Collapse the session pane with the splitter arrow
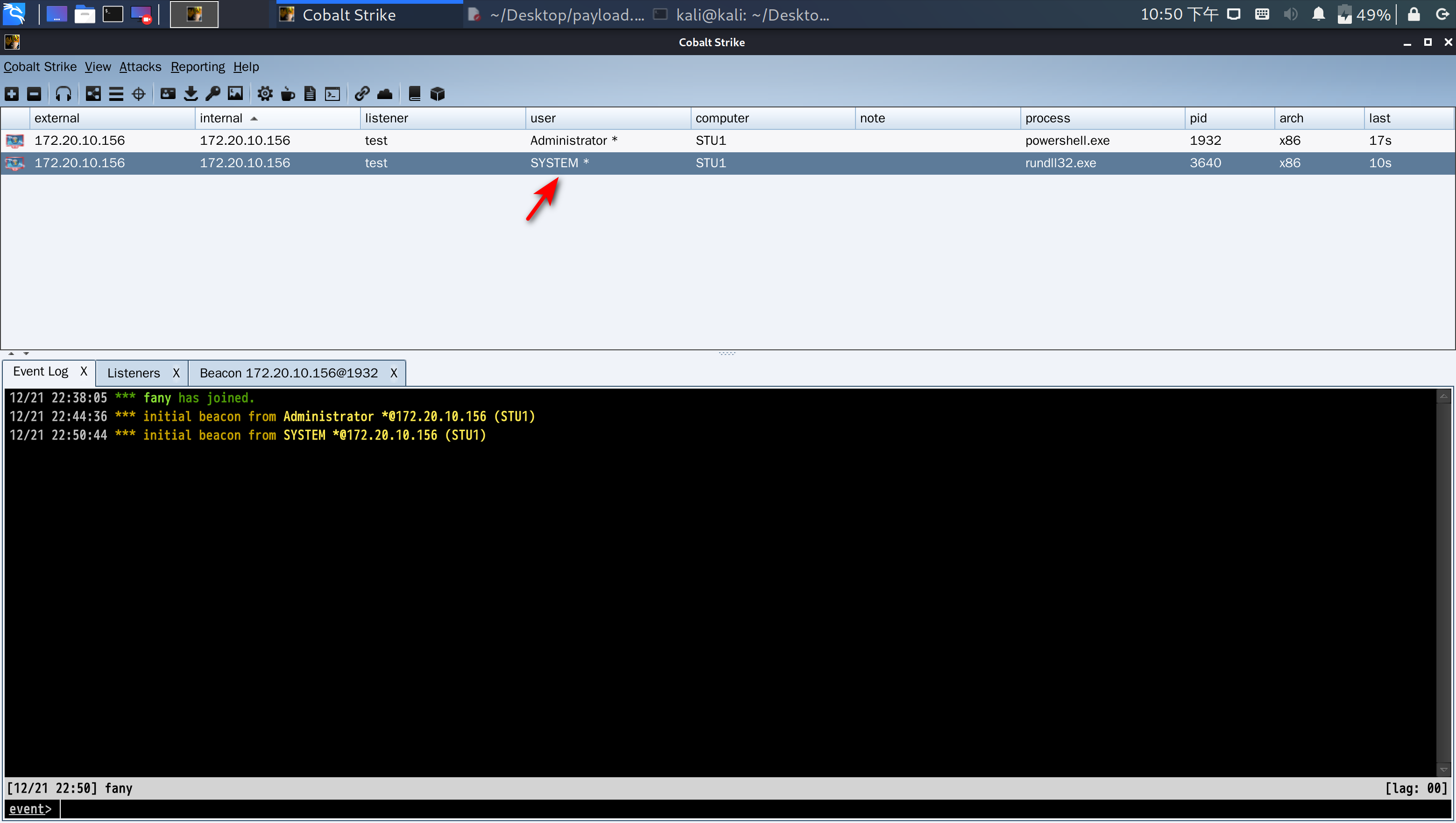1456x823 pixels. 11,354
